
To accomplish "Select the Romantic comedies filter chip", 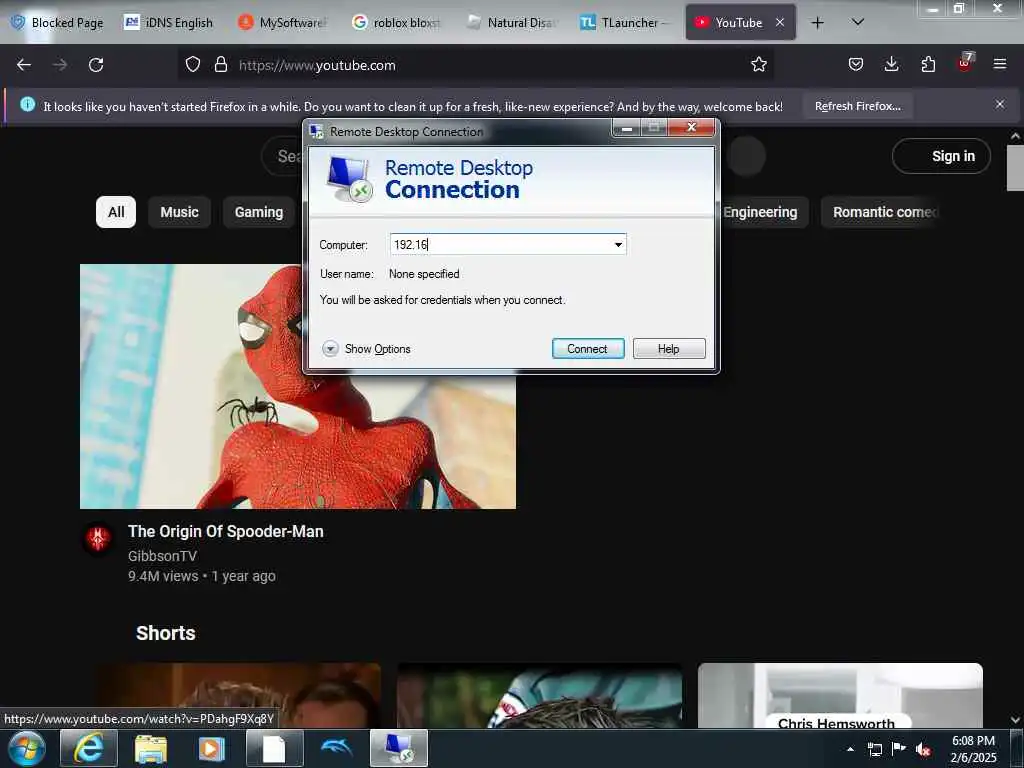I will coord(880,212).
